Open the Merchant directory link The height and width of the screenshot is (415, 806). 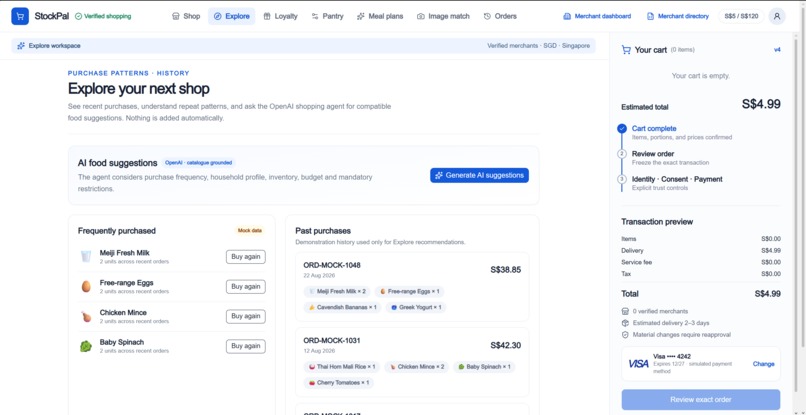tap(677, 16)
